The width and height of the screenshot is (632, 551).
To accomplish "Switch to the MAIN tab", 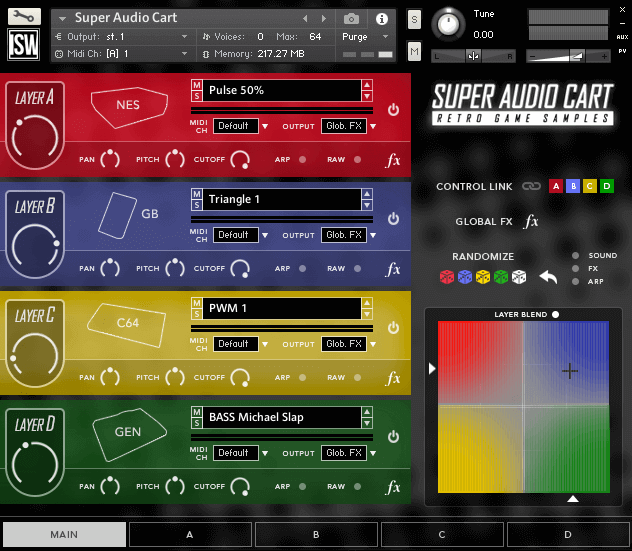I will (64, 535).
